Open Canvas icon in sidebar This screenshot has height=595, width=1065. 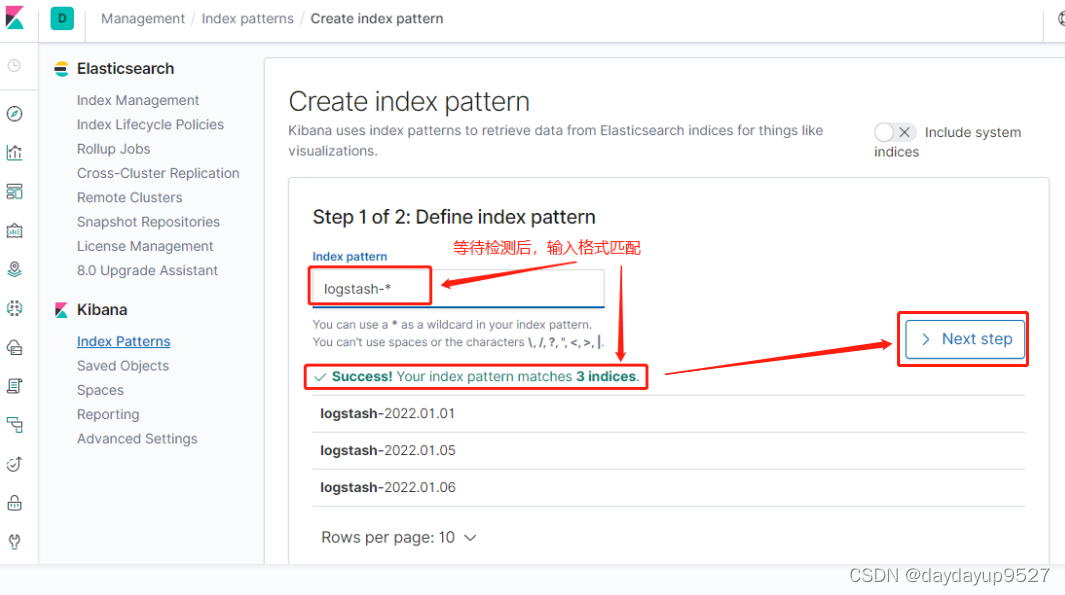(14, 231)
